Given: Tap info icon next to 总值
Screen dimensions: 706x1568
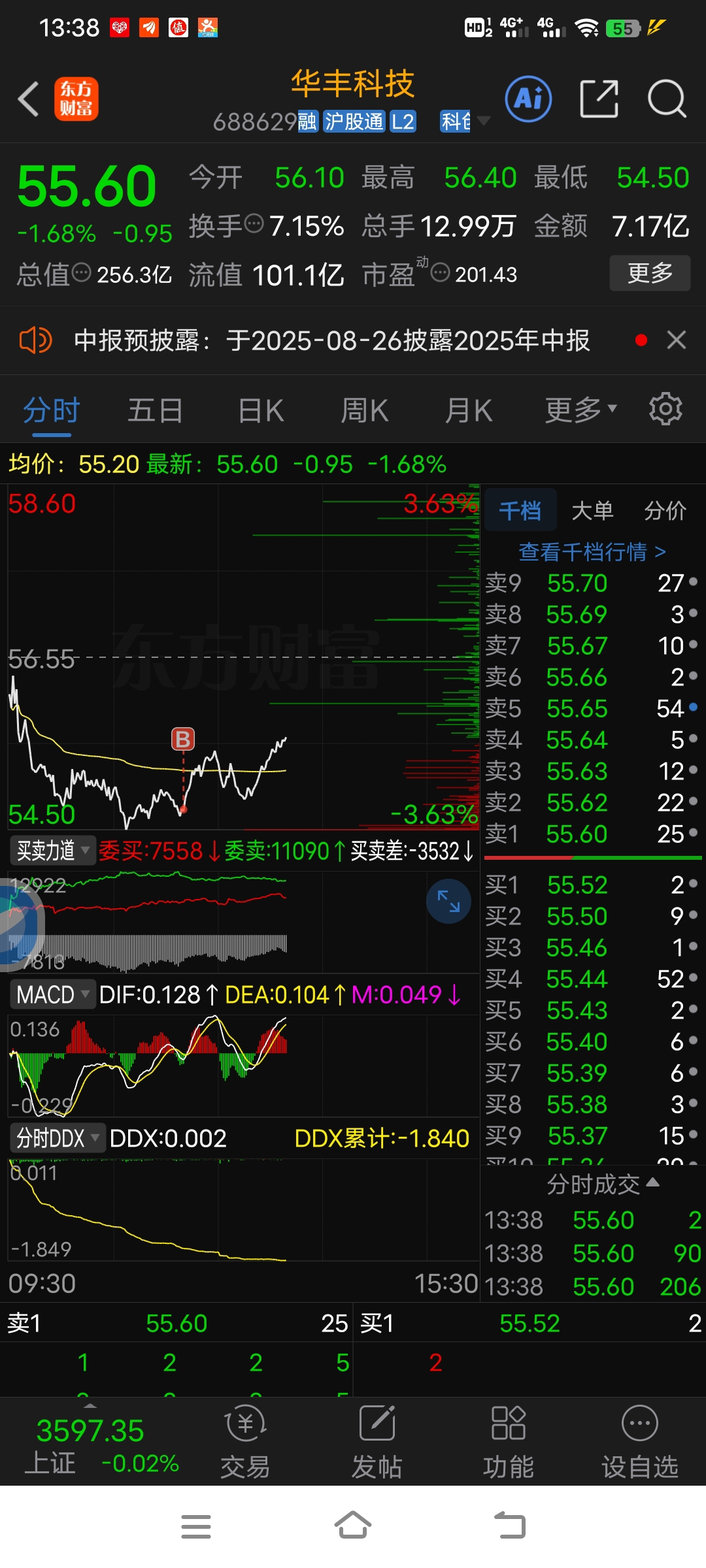Looking at the screenshot, I should (x=81, y=272).
